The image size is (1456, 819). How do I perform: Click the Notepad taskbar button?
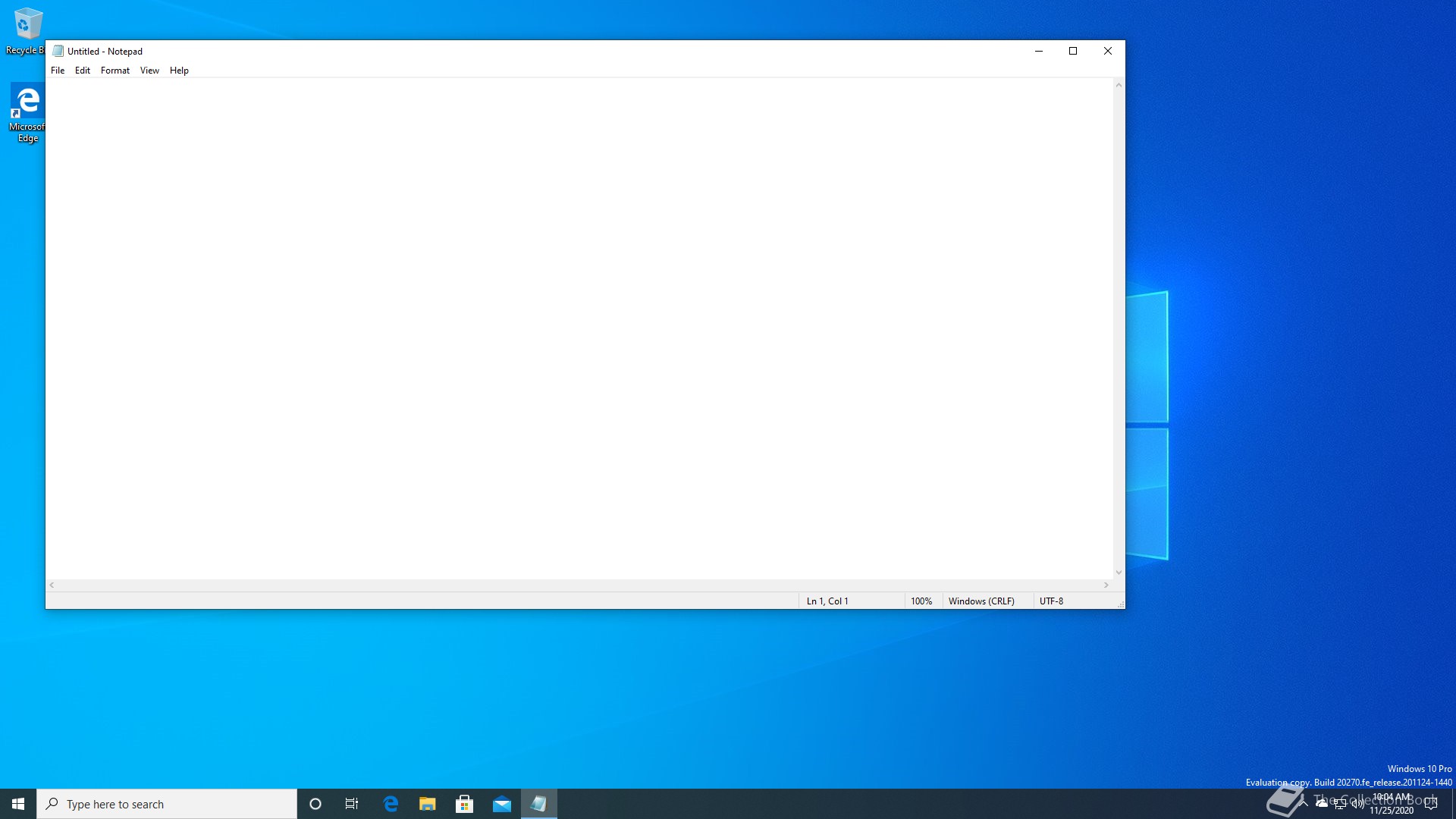click(x=538, y=804)
